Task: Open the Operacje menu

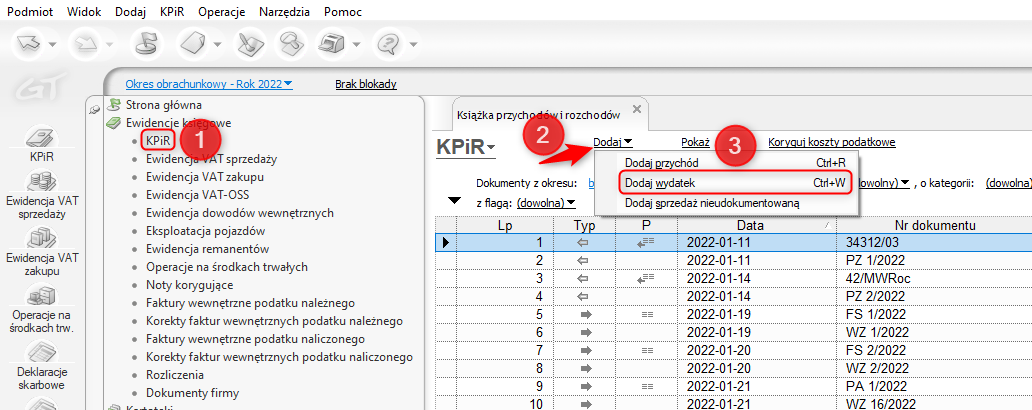Action: click(x=222, y=12)
